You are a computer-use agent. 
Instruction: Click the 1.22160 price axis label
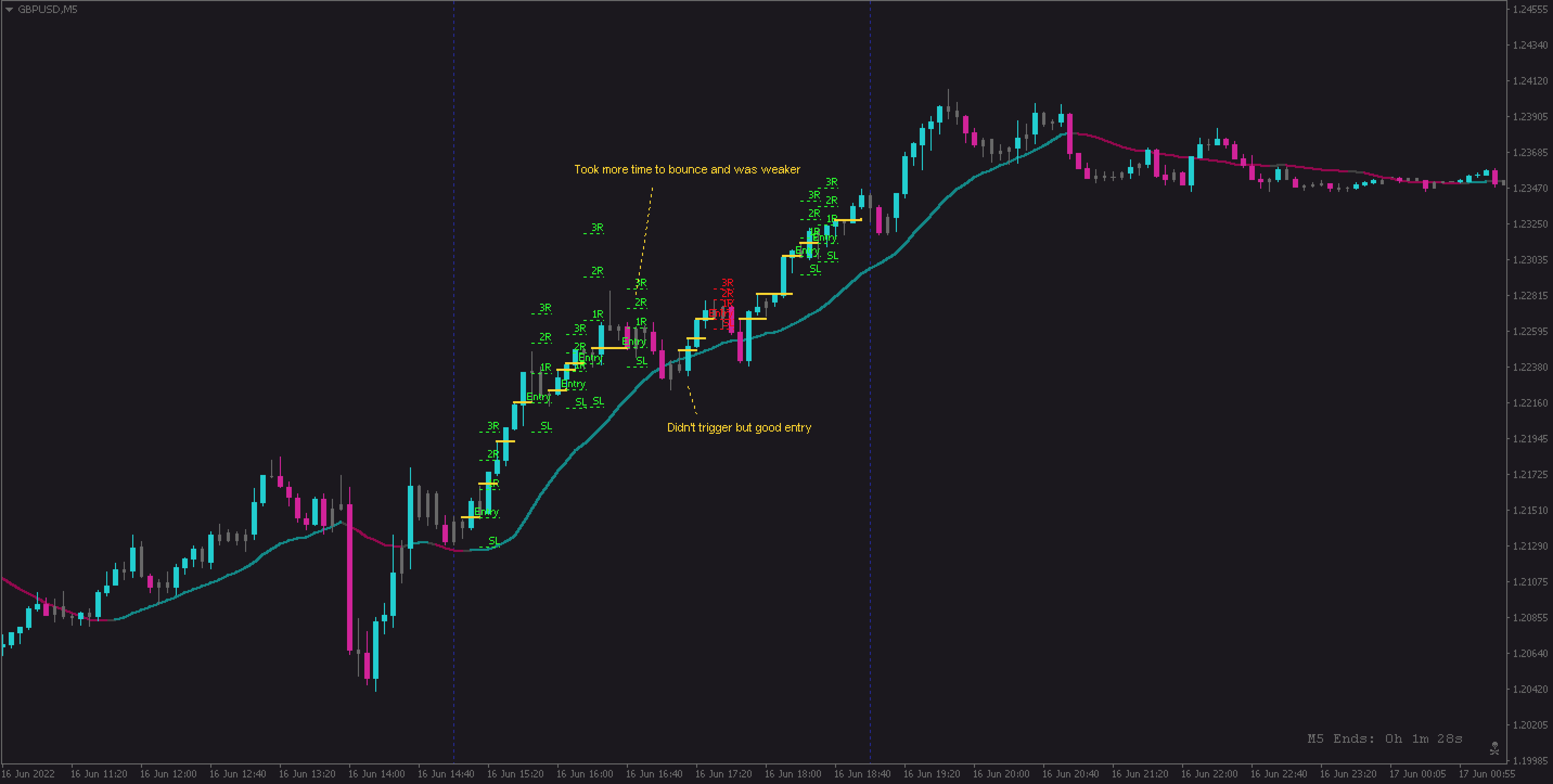tap(1530, 403)
